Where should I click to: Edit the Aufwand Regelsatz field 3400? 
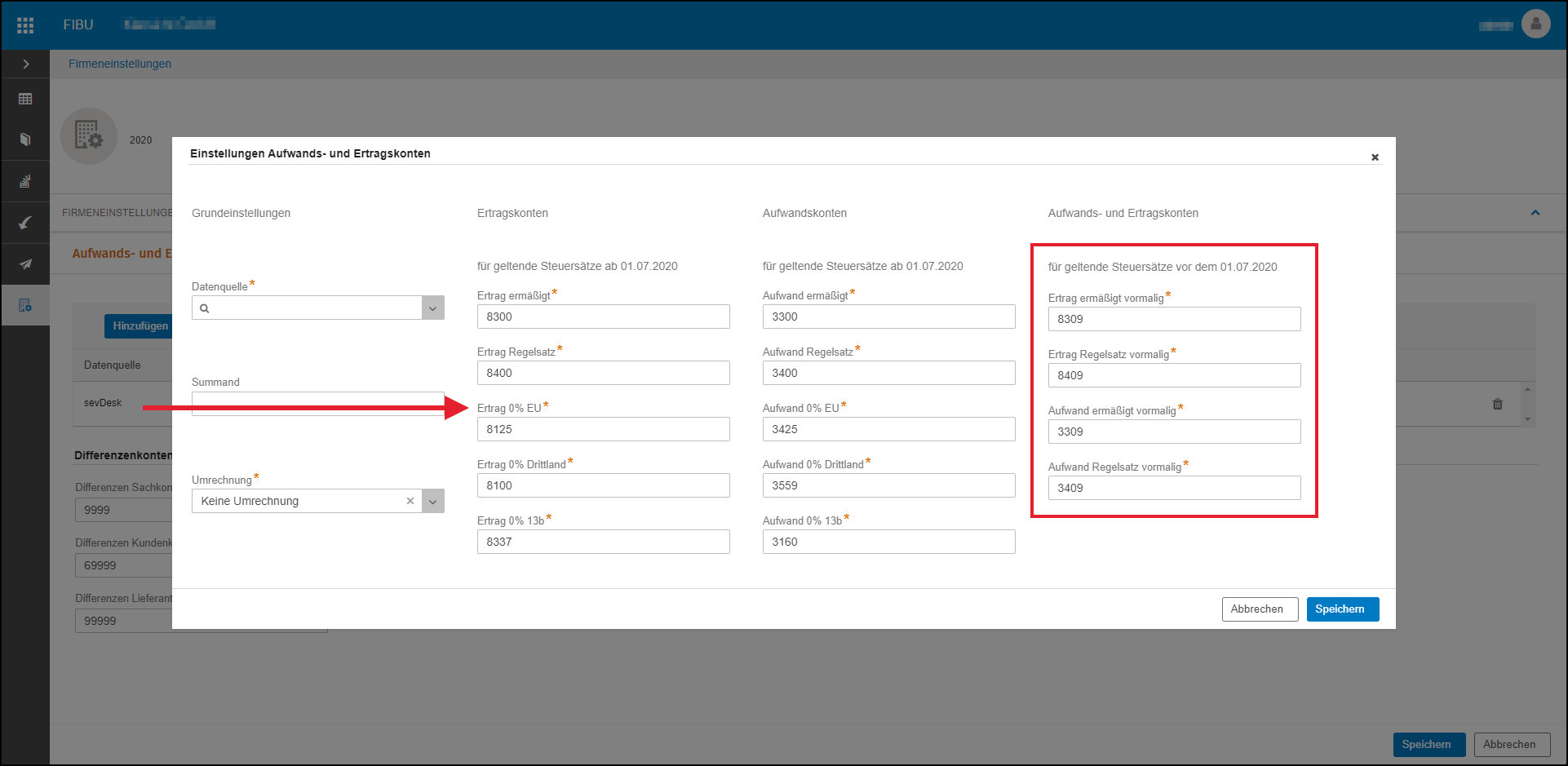tap(889, 373)
